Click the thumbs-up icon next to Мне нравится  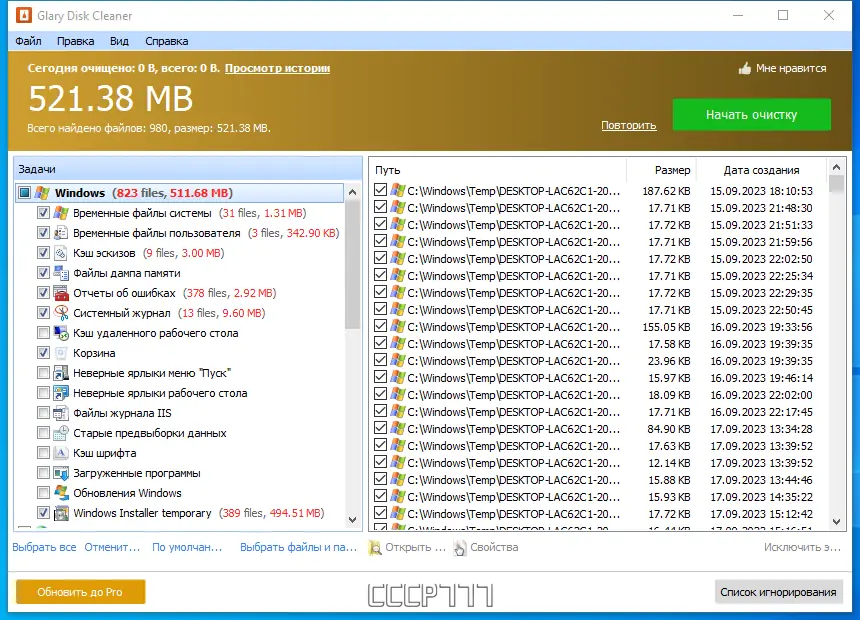click(x=744, y=69)
